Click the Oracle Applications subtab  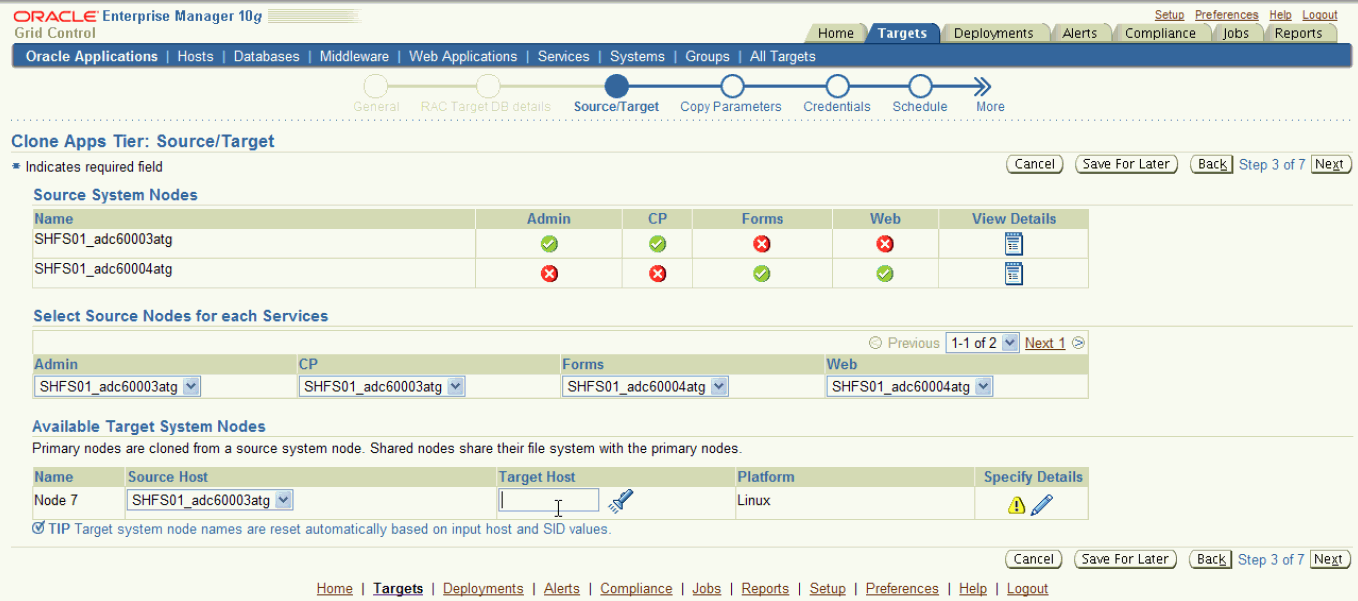(92, 57)
